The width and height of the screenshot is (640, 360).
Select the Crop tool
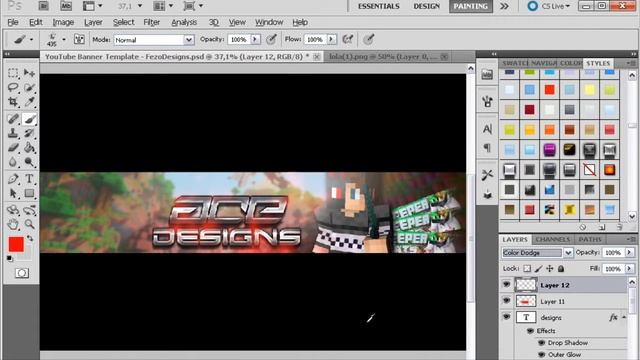click(x=13, y=102)
